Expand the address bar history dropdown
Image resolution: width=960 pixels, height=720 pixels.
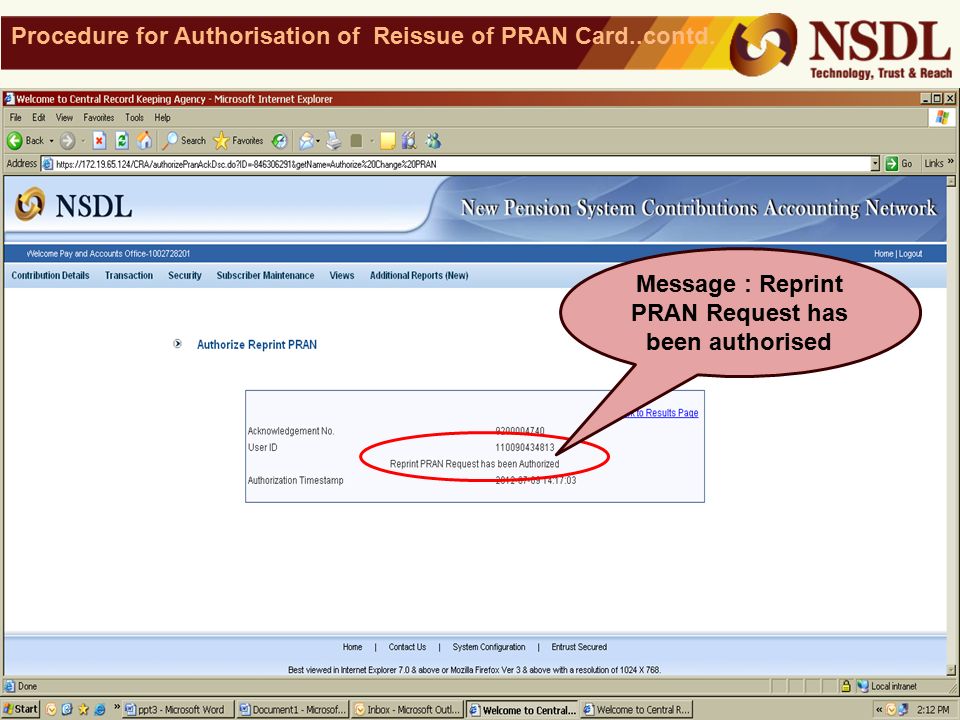[875, 163]
